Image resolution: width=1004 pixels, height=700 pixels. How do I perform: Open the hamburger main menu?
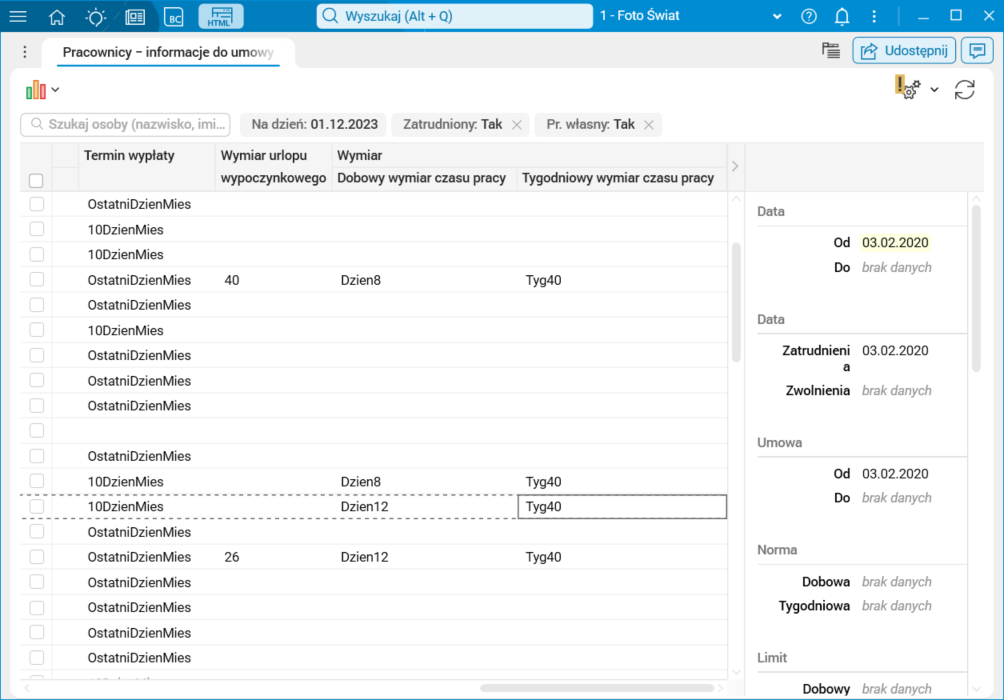coord(18,16)
